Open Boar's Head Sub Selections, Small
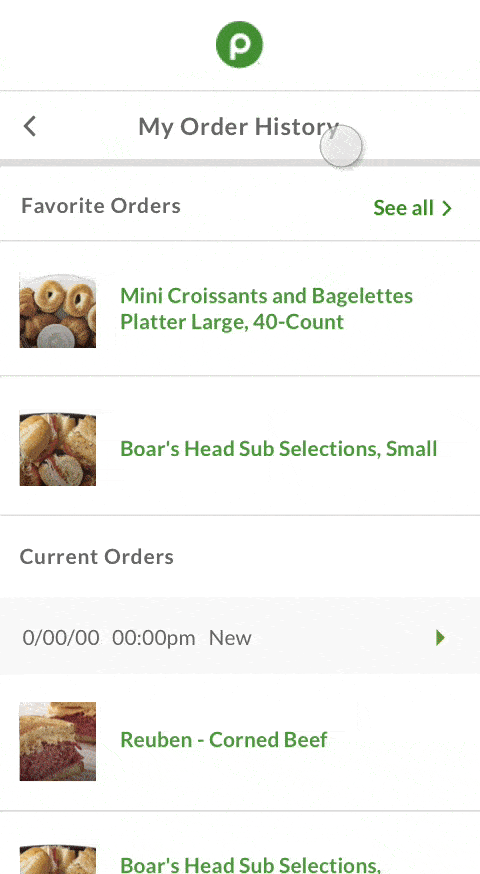 tap(279, 449)
